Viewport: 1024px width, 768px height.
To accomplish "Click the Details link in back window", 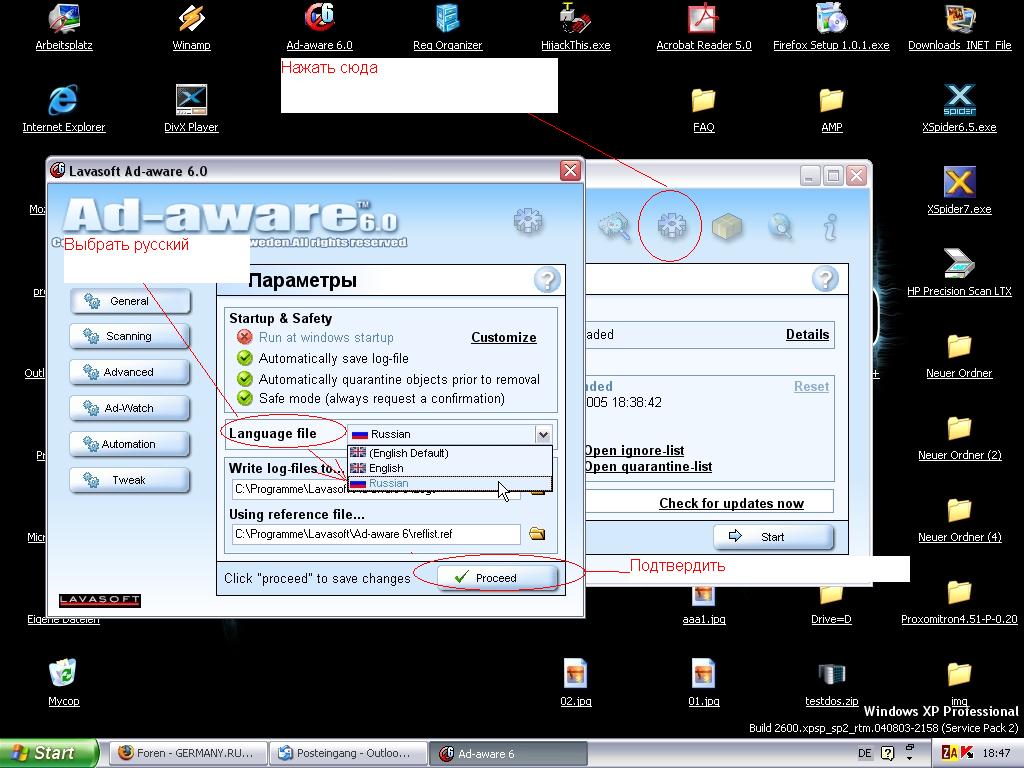I will [x=807, y=334].
